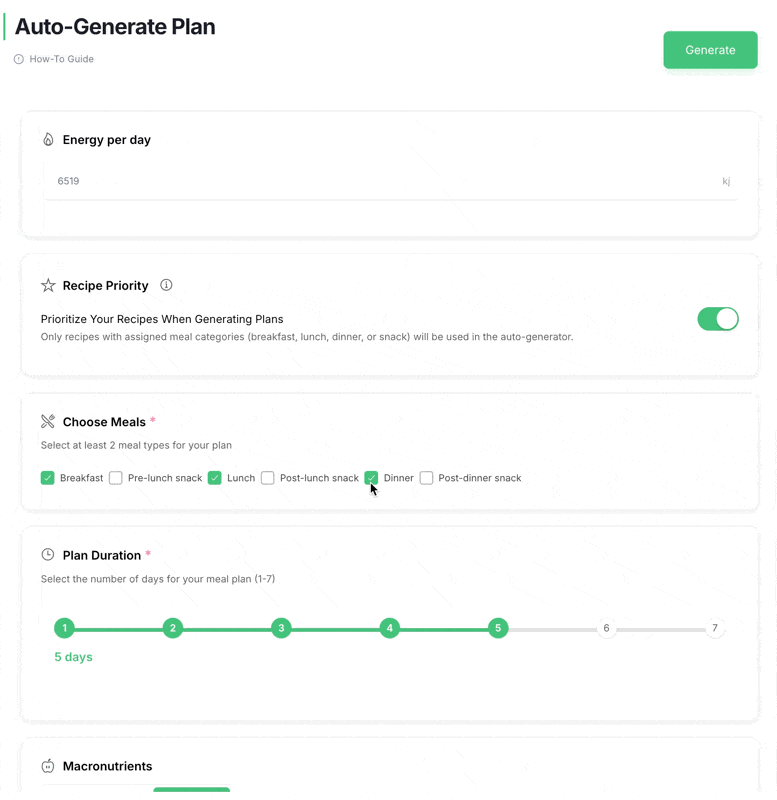Viewport: 777px width, 800px height.
Task: Click the Generate button
Action: point(710,50)
